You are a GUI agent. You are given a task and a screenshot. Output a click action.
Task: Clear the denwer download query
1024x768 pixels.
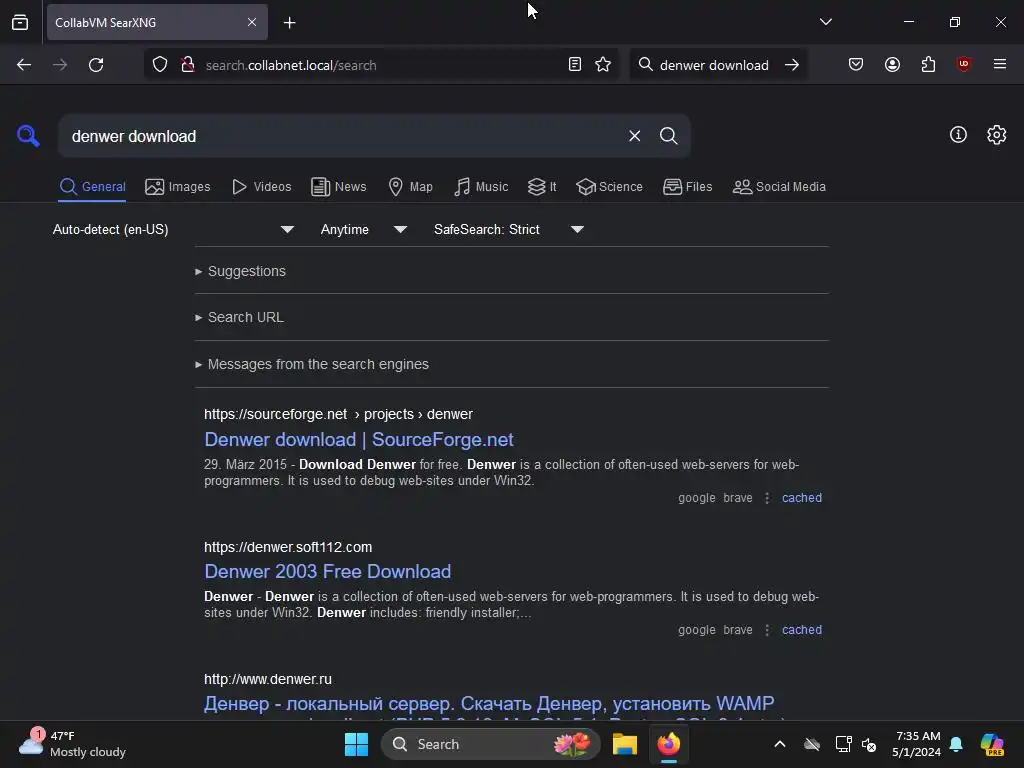pyautogui.click(x=634, y=136)
